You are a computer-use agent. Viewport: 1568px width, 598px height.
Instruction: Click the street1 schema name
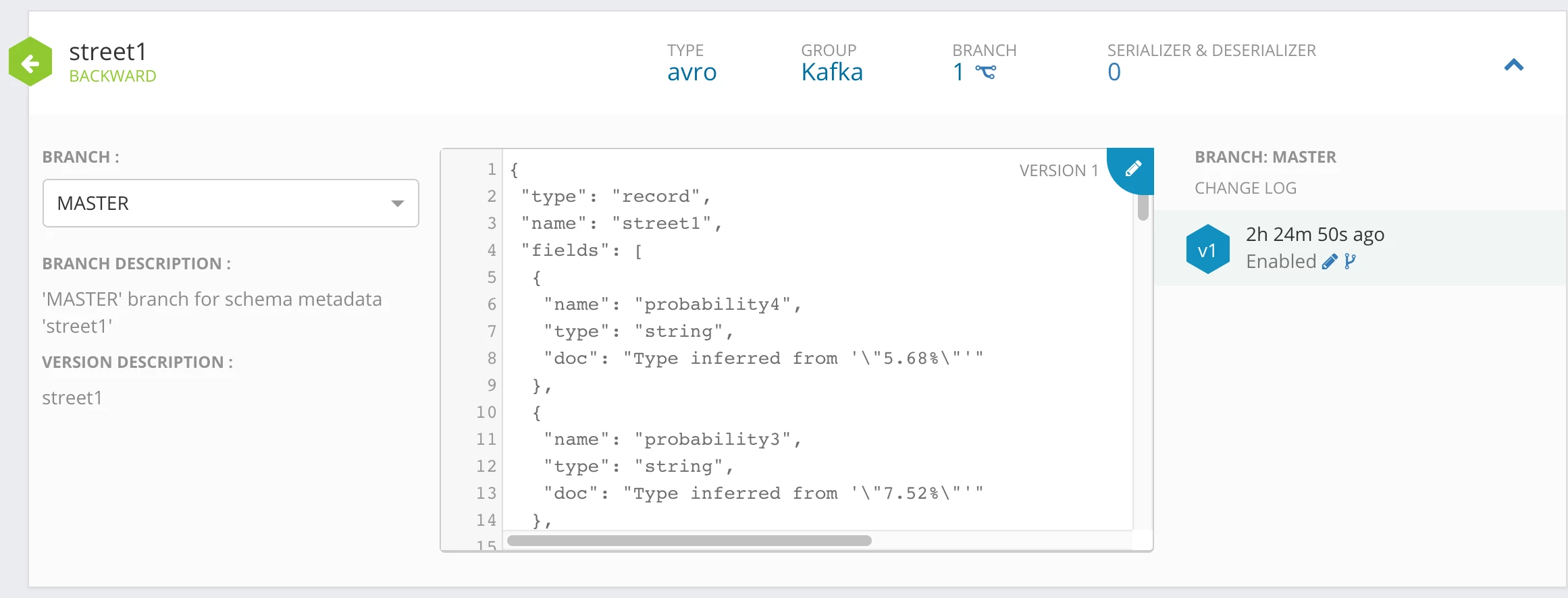pyautogui.click(x=108, y=51)
